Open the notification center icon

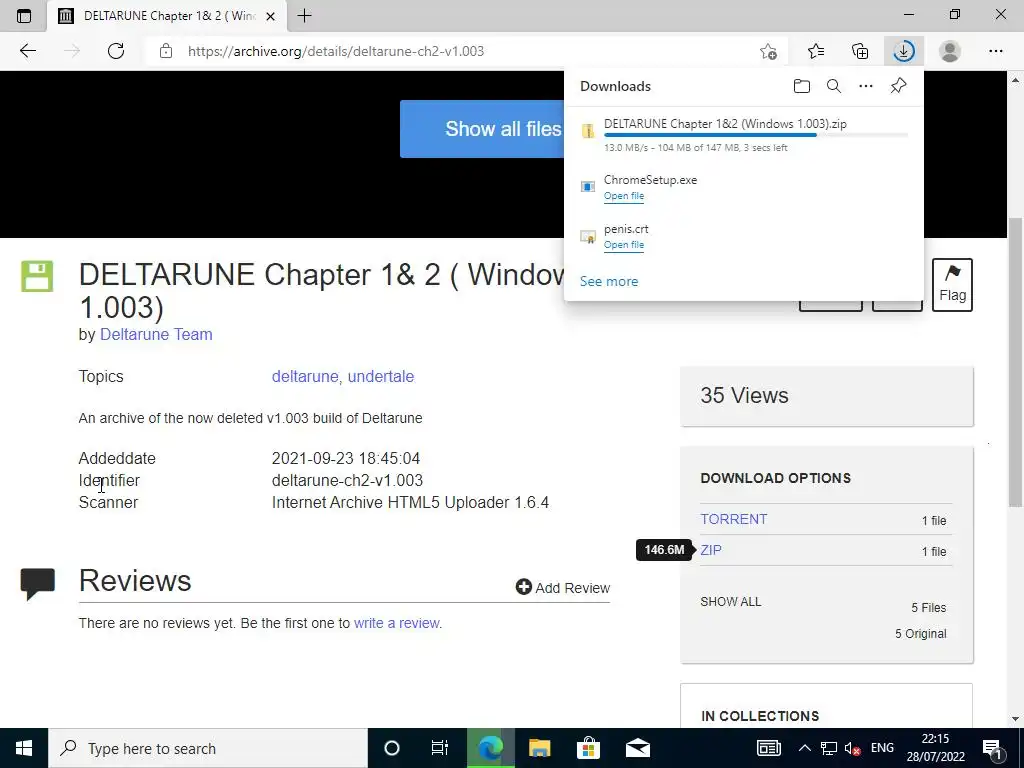tap(993, 748)
